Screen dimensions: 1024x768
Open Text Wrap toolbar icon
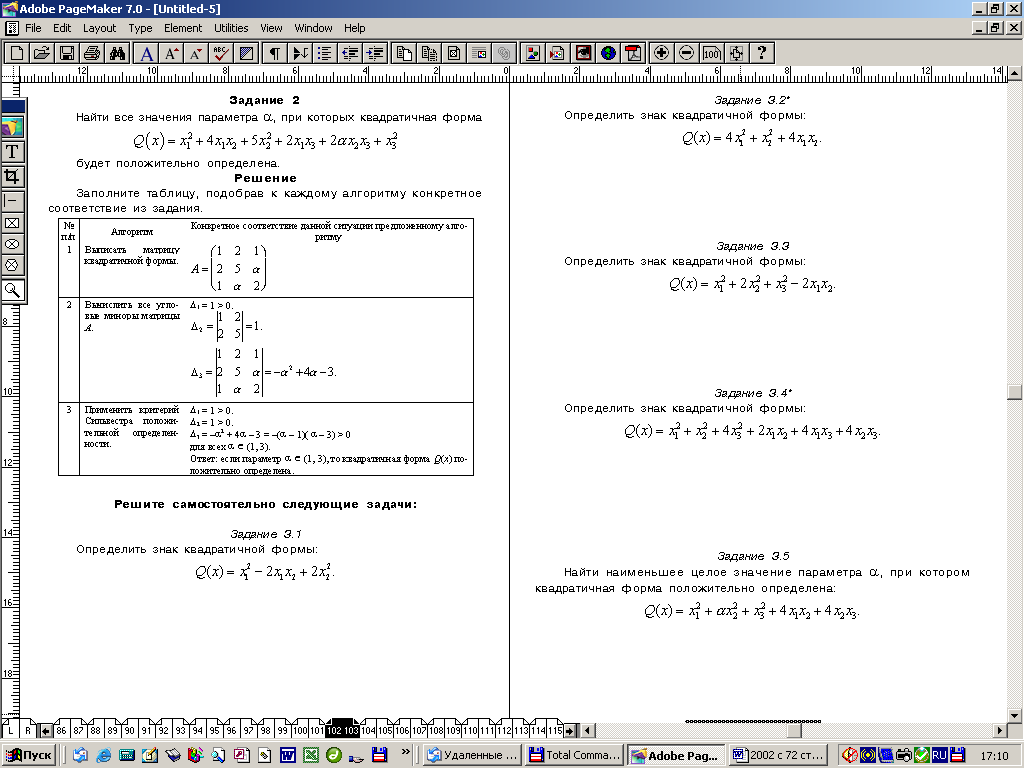point(479,53)
